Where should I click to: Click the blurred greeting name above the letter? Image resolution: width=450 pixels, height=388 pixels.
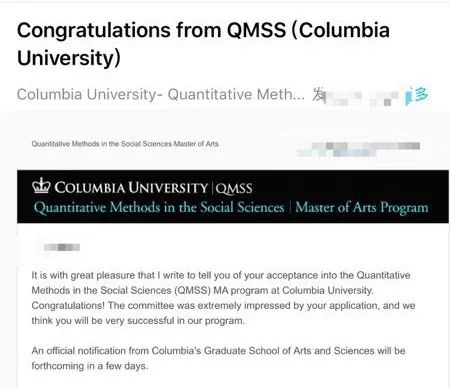pyautogui.click(x=62, y=247)
